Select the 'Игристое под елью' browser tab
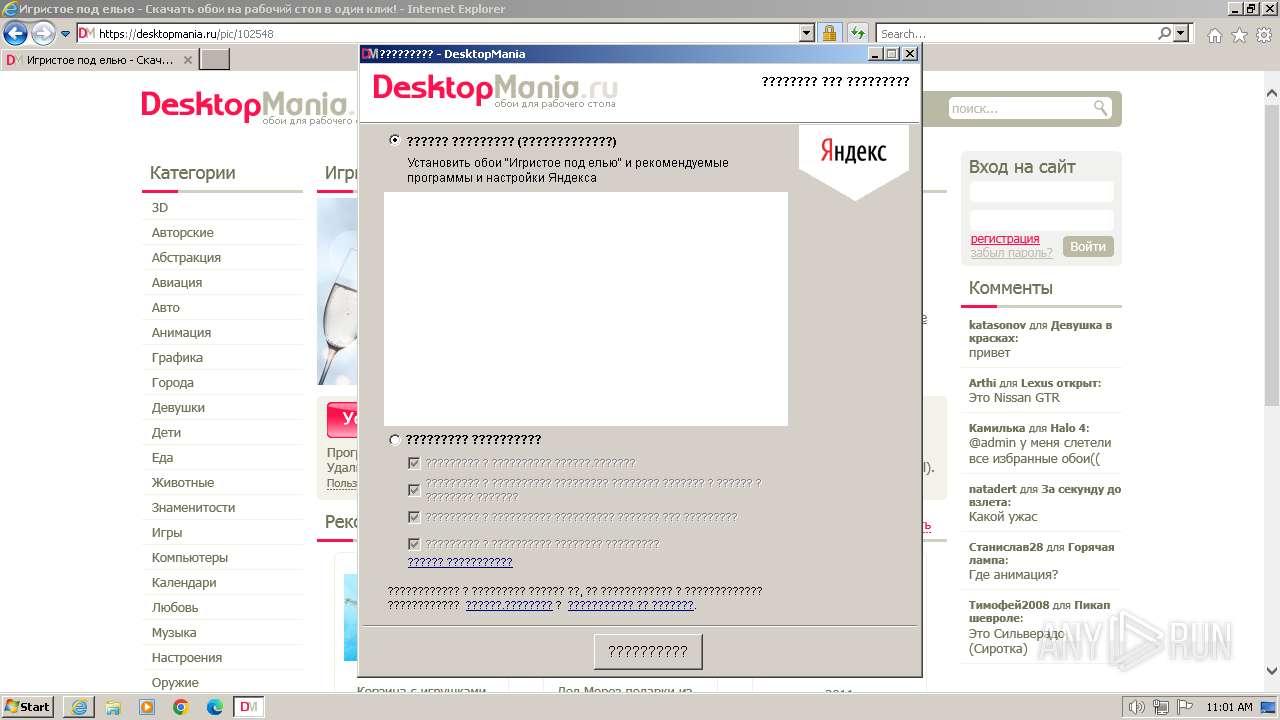The height and width of the screenshot is (720, 1280). click(x=100, y=60)
